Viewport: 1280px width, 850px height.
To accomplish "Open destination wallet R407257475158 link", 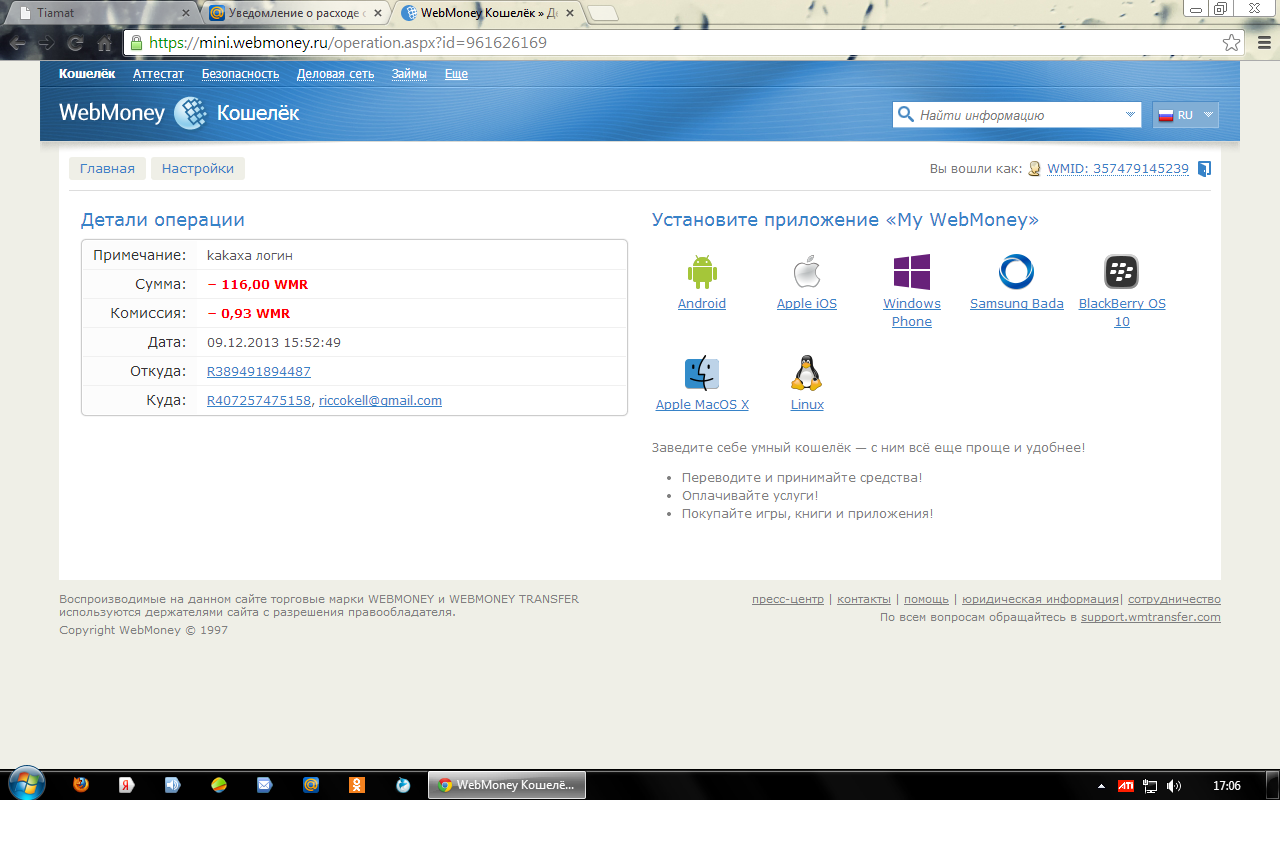I will (x=259, y=400).
